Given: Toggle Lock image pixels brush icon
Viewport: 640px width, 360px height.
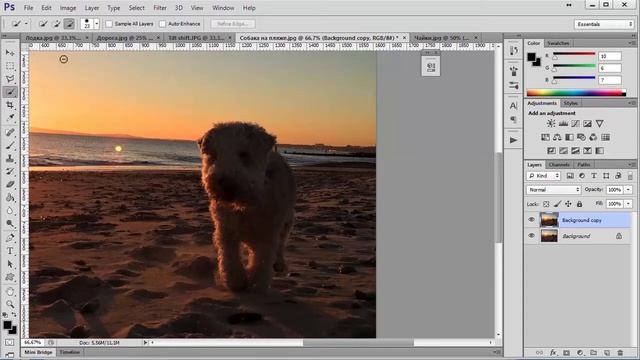Looking at the screenshot, I should pos(557,204).
